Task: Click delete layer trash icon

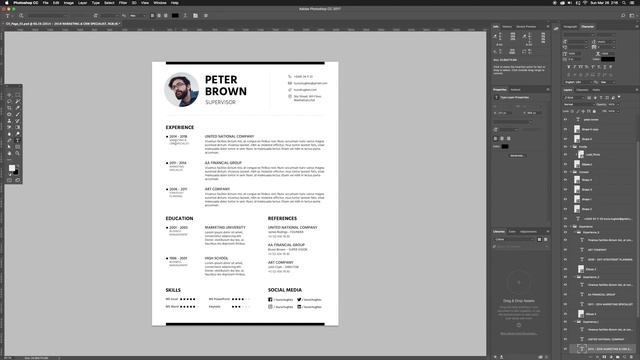Action: coord(631,357)
